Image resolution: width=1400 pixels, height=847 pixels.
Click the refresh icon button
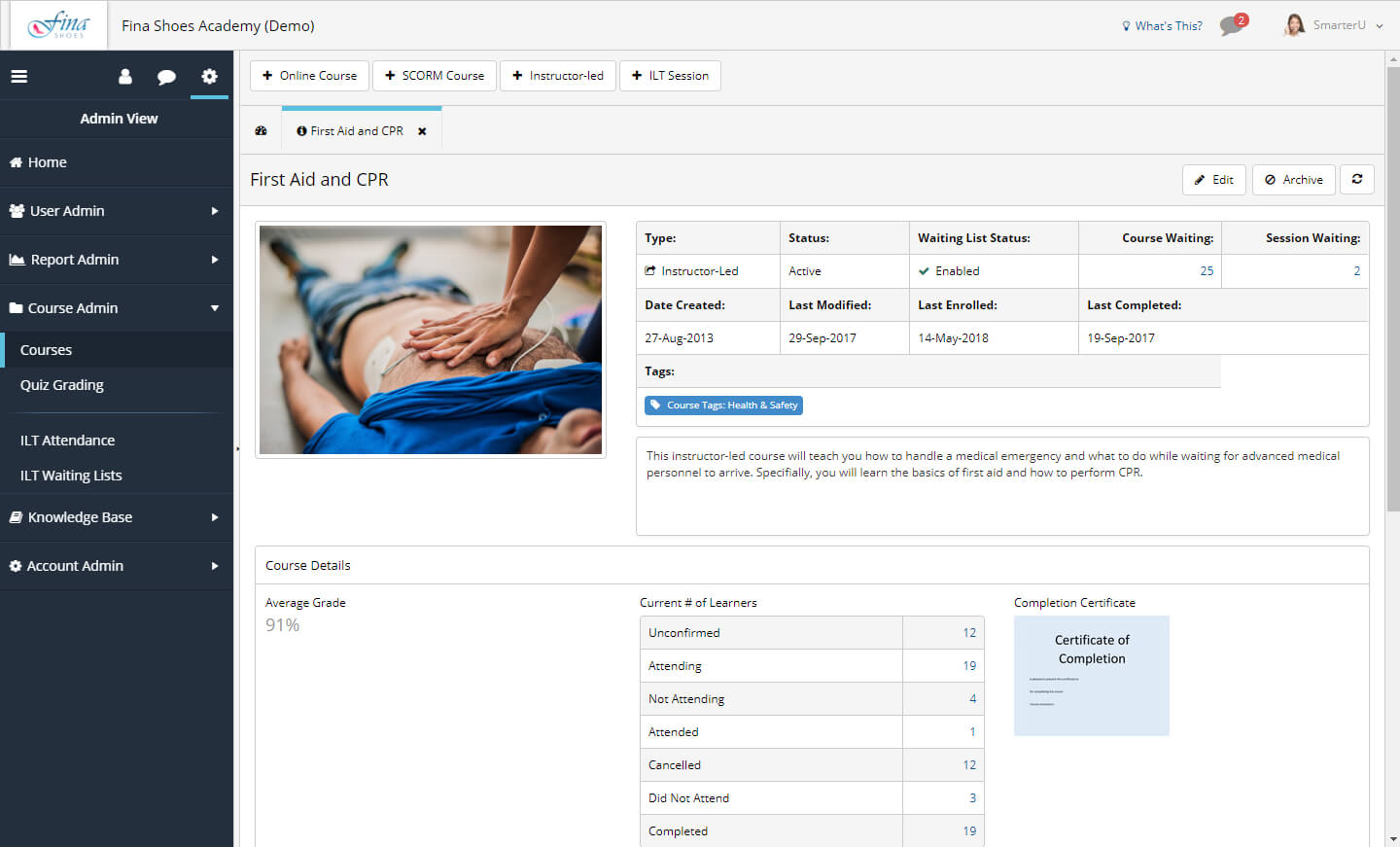[x=1356, y=179]
